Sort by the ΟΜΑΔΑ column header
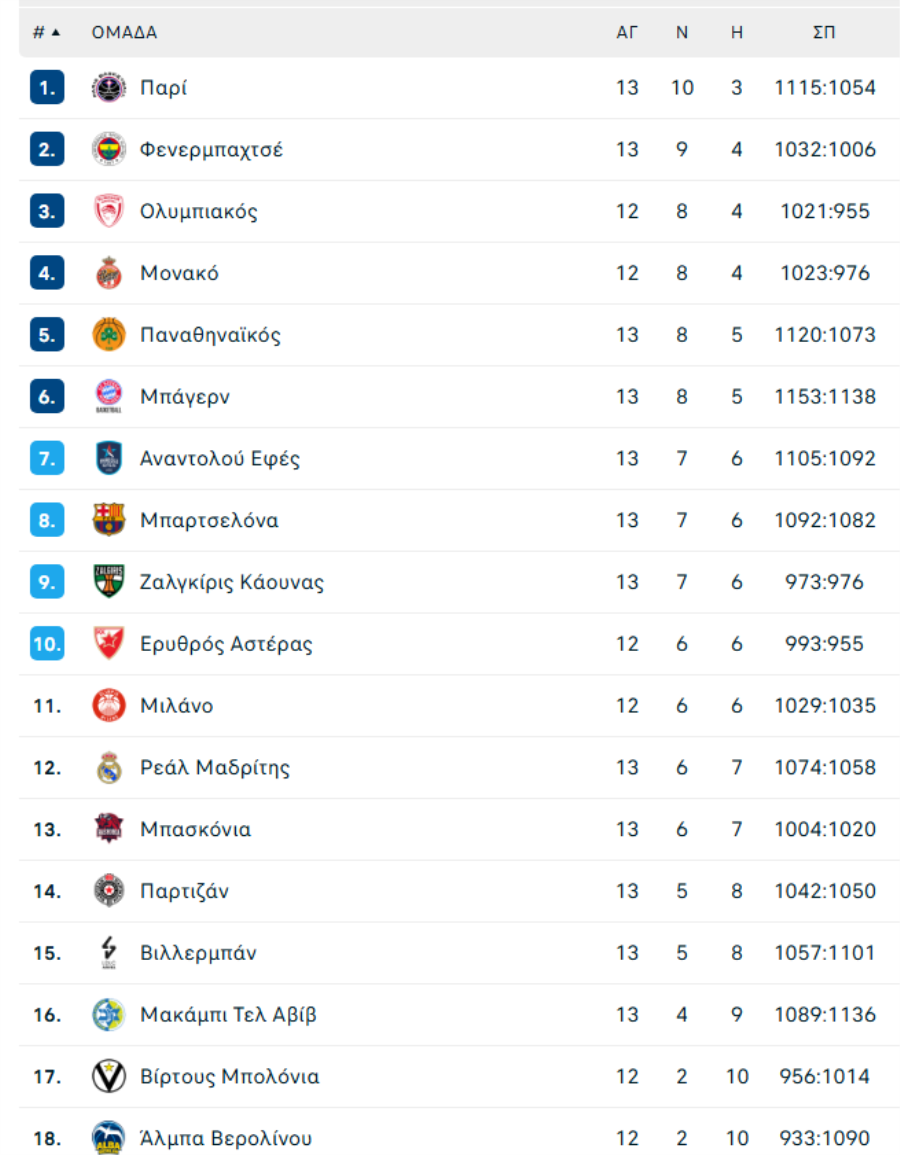 124,32
